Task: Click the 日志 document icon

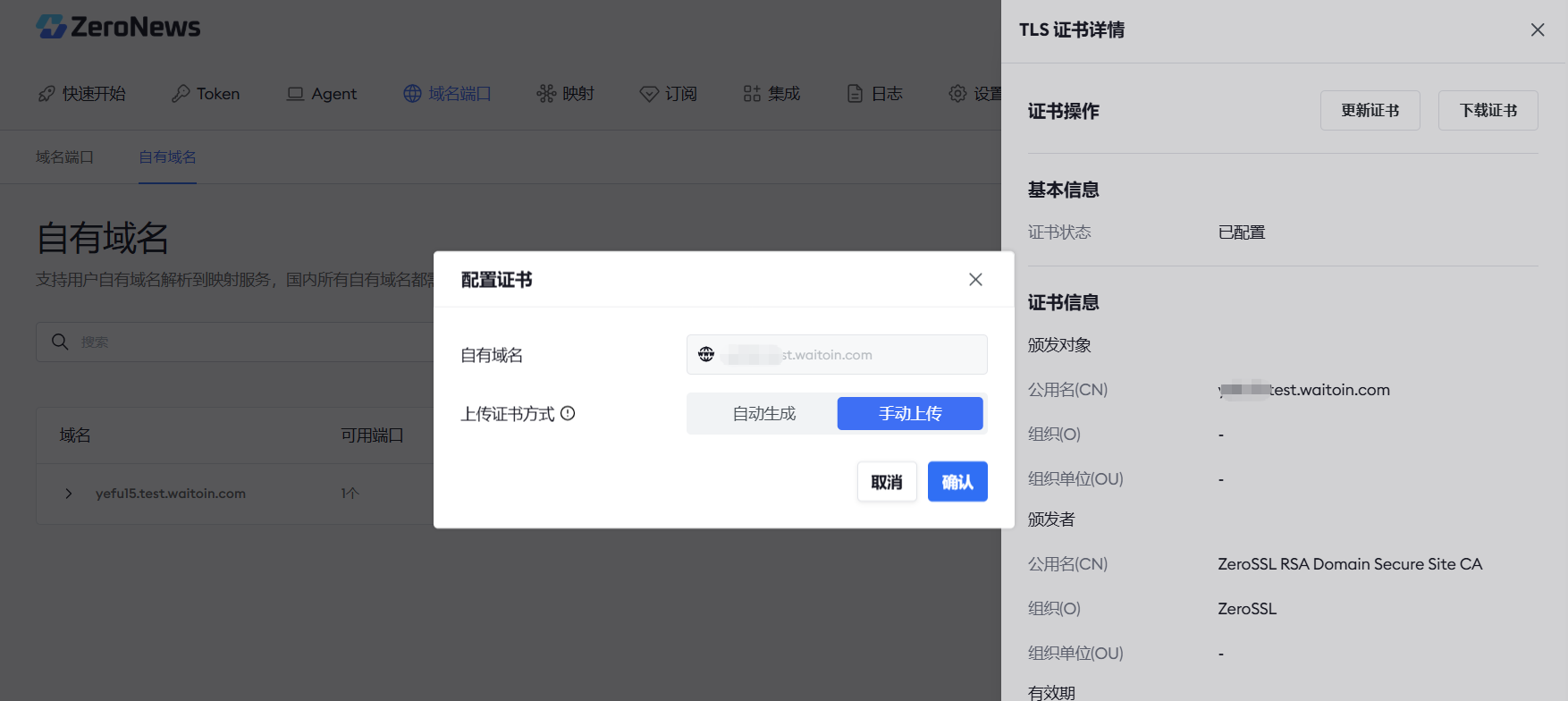Action: pos(855,94)
